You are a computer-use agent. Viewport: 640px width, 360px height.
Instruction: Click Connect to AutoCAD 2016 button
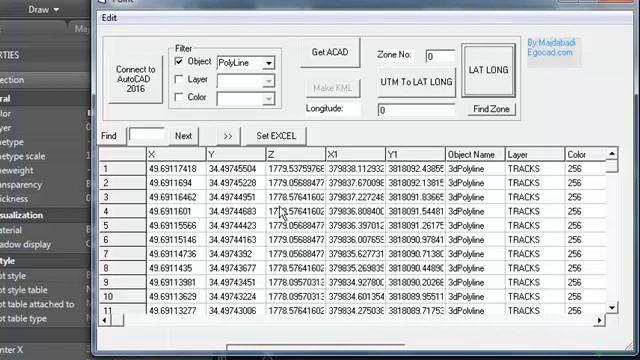136,79
